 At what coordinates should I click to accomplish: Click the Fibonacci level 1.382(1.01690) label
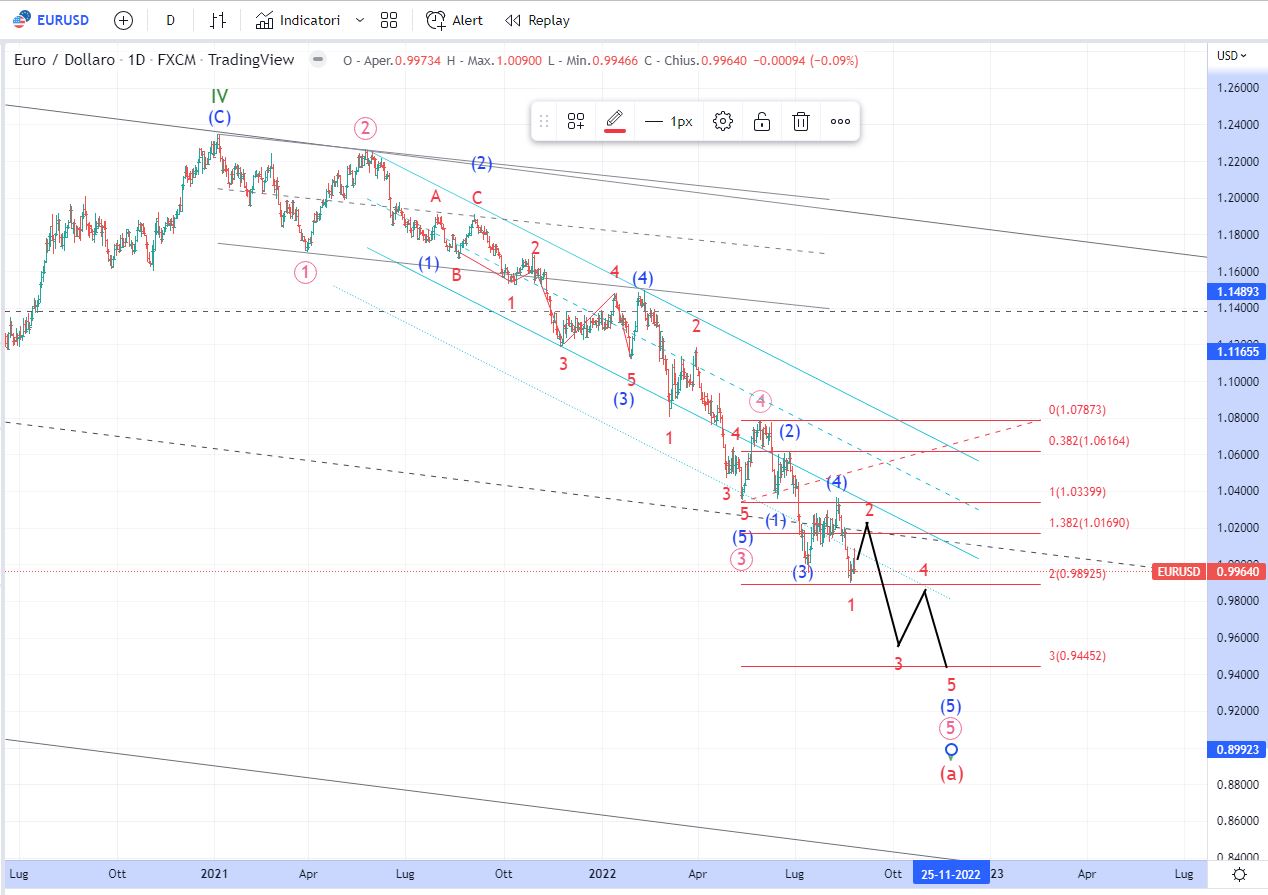pos(1088,523)
